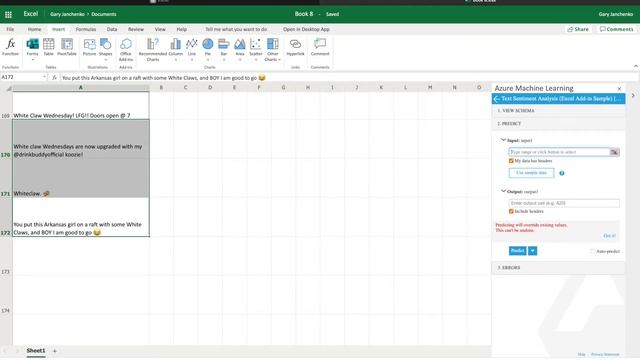
Task: Select row 173 header
Action: pos(6,256)
